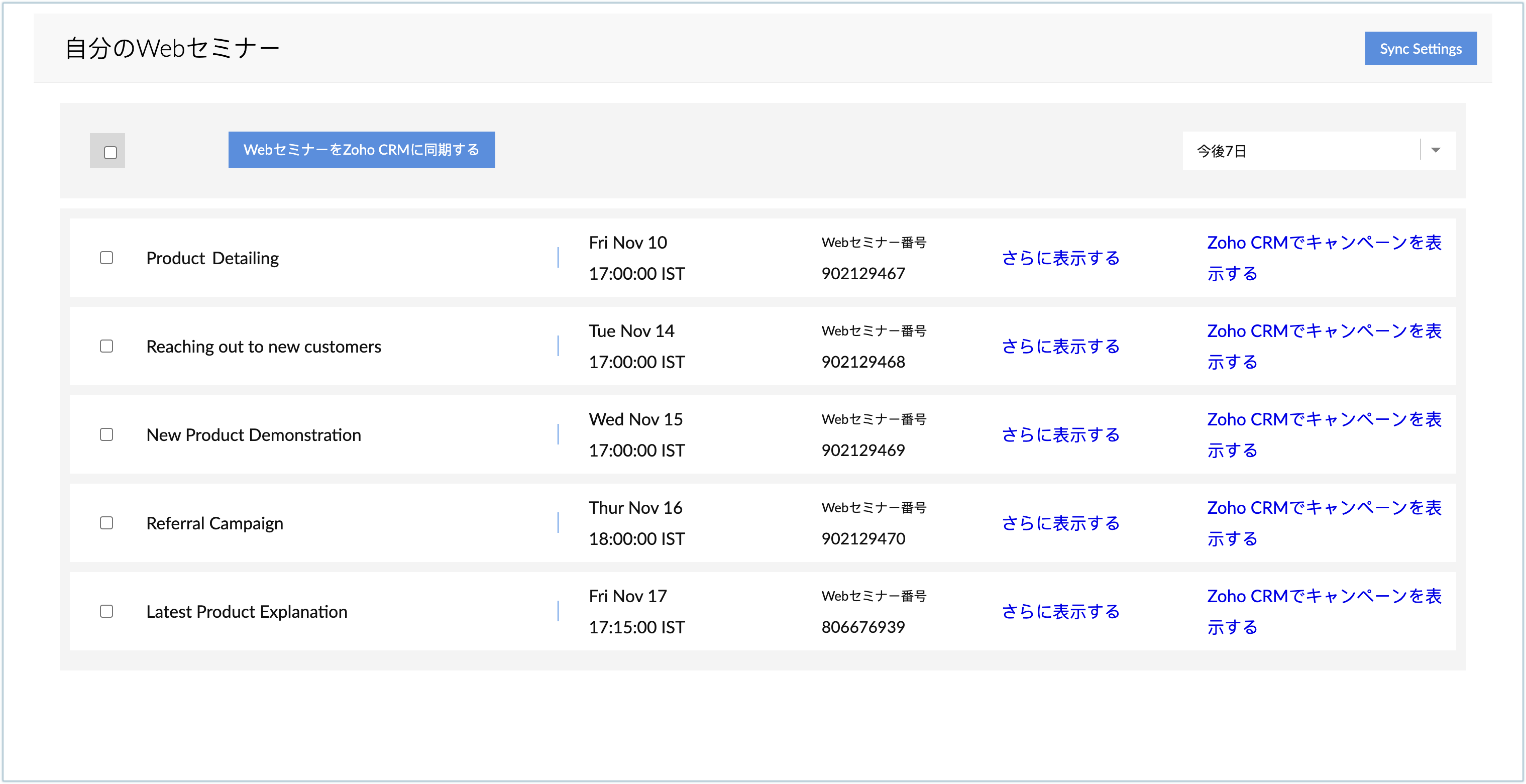Click the Sync Settings button
1526x784 pixels.
(x=1420, y=49)
